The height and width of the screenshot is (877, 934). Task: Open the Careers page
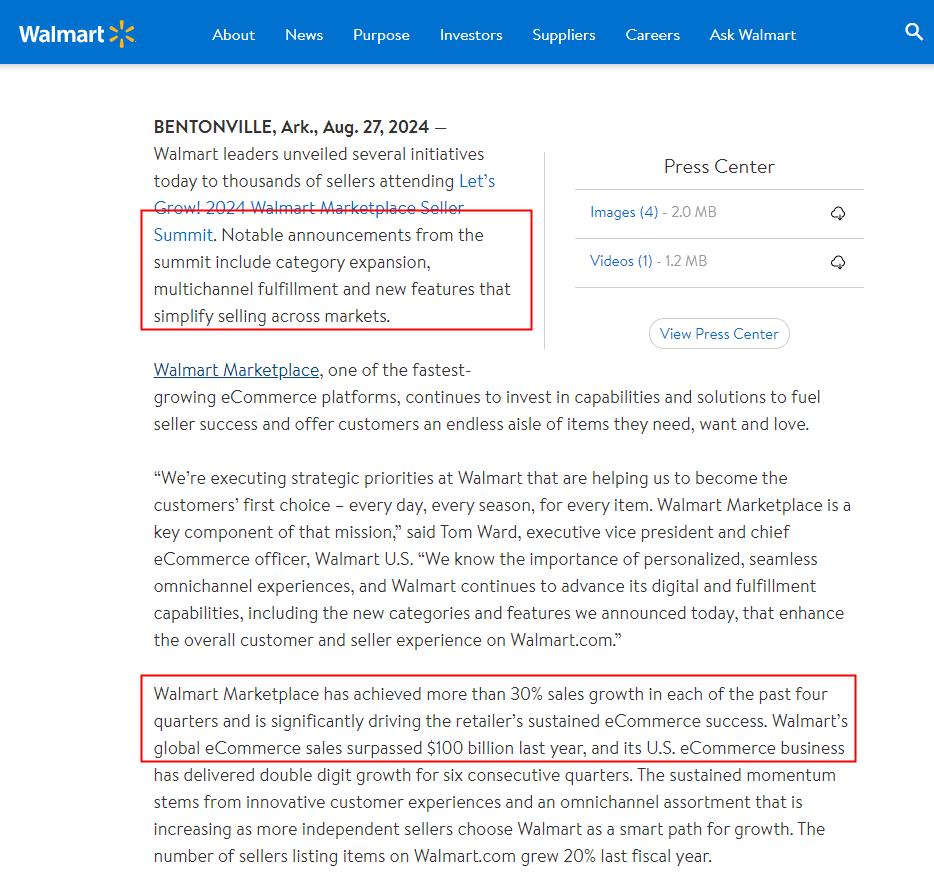coord(652,34)
